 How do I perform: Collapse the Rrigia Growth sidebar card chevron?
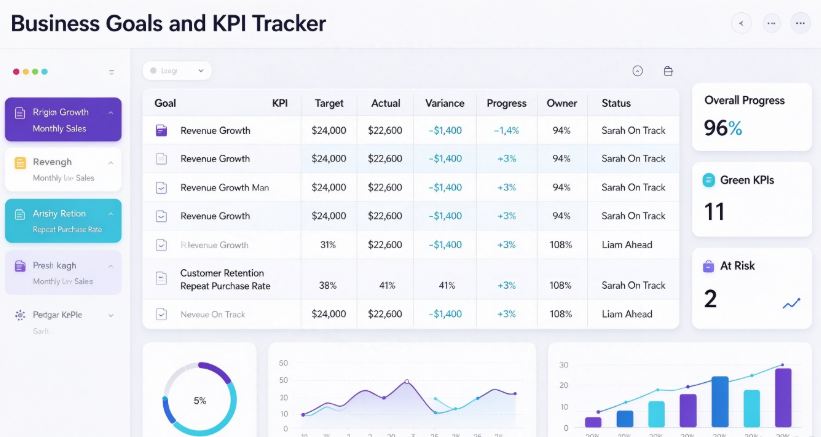(111, 113)
